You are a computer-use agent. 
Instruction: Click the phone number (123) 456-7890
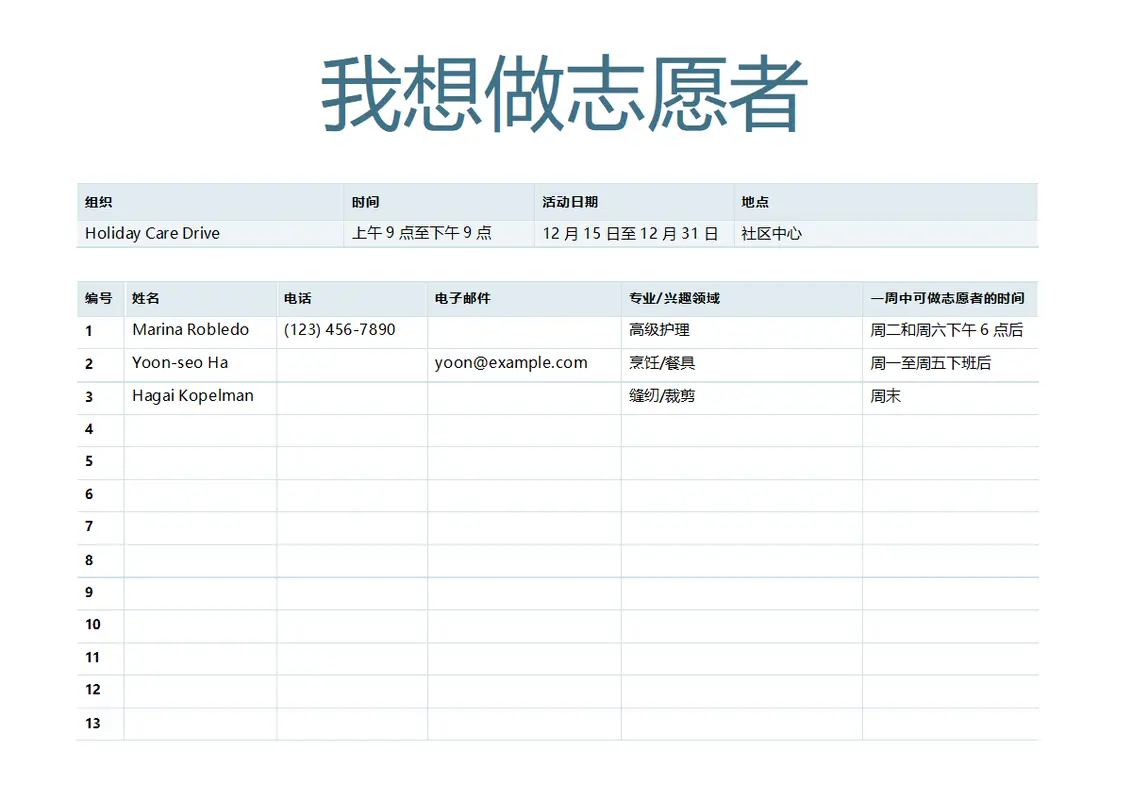pos(339,329)
